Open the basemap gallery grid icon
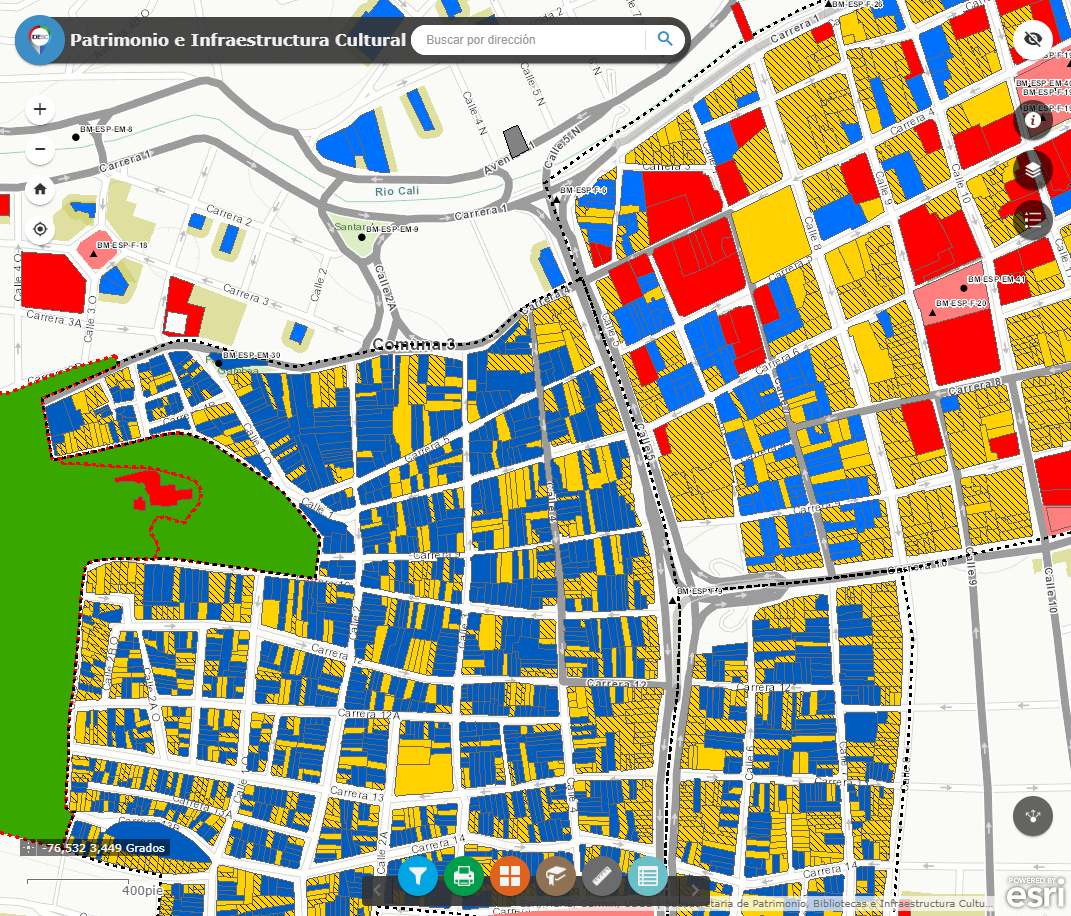Viewport: 1071px width, 916px height. pos(512,877)
